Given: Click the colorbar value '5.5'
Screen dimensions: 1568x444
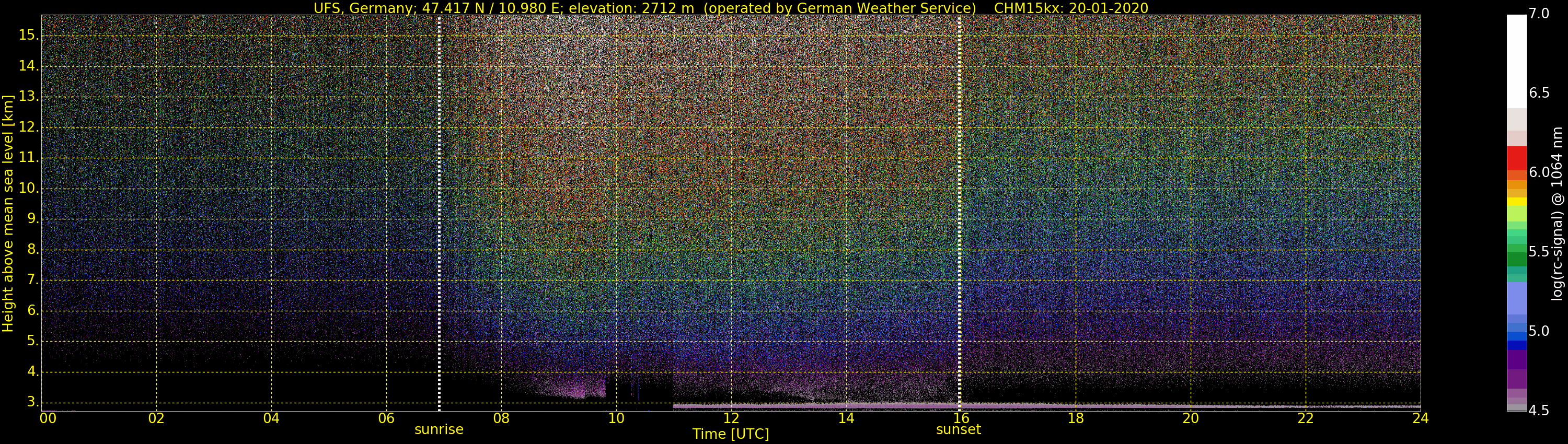Looking at the screenshot, I should (x=1539, y=252).
